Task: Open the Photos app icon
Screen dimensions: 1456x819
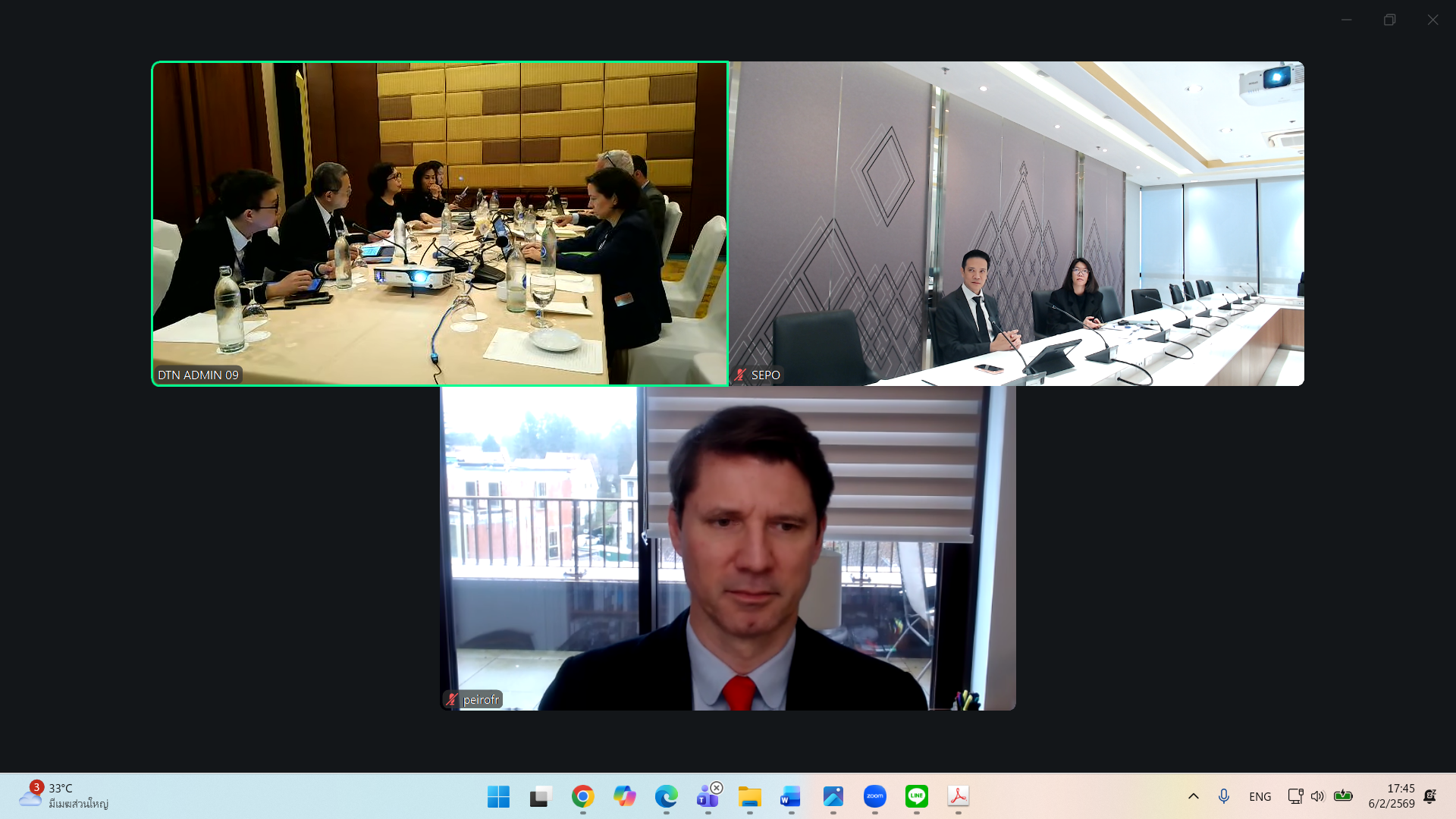Action: [833, 796]
